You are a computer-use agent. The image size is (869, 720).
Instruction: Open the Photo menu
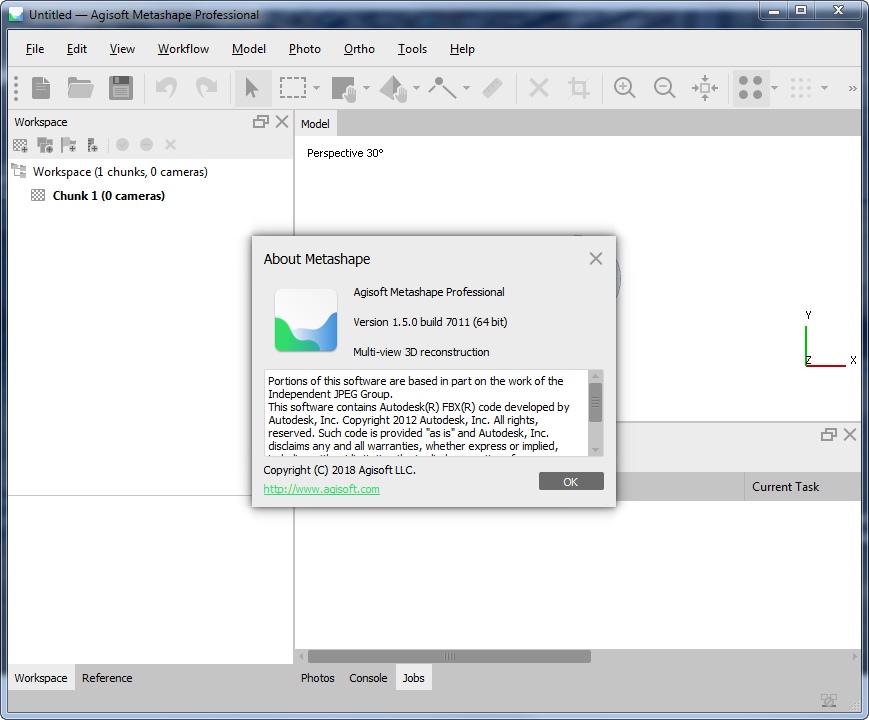(305, 49)
